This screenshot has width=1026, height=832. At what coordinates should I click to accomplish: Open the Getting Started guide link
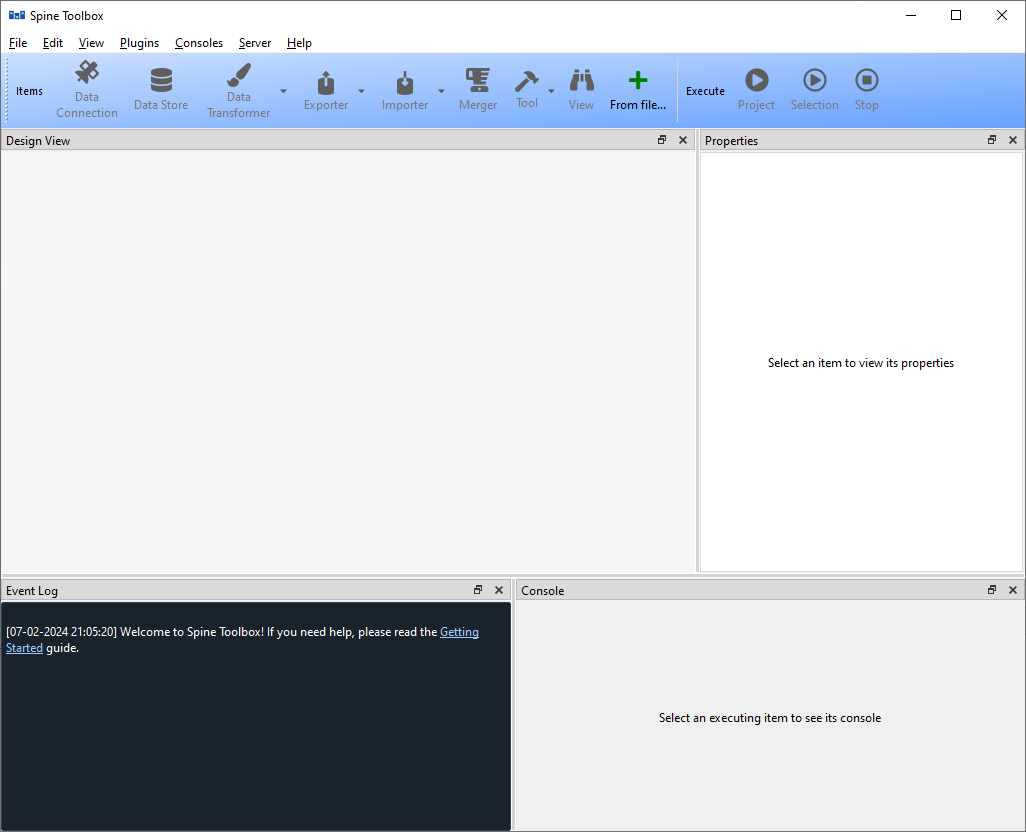459,632
